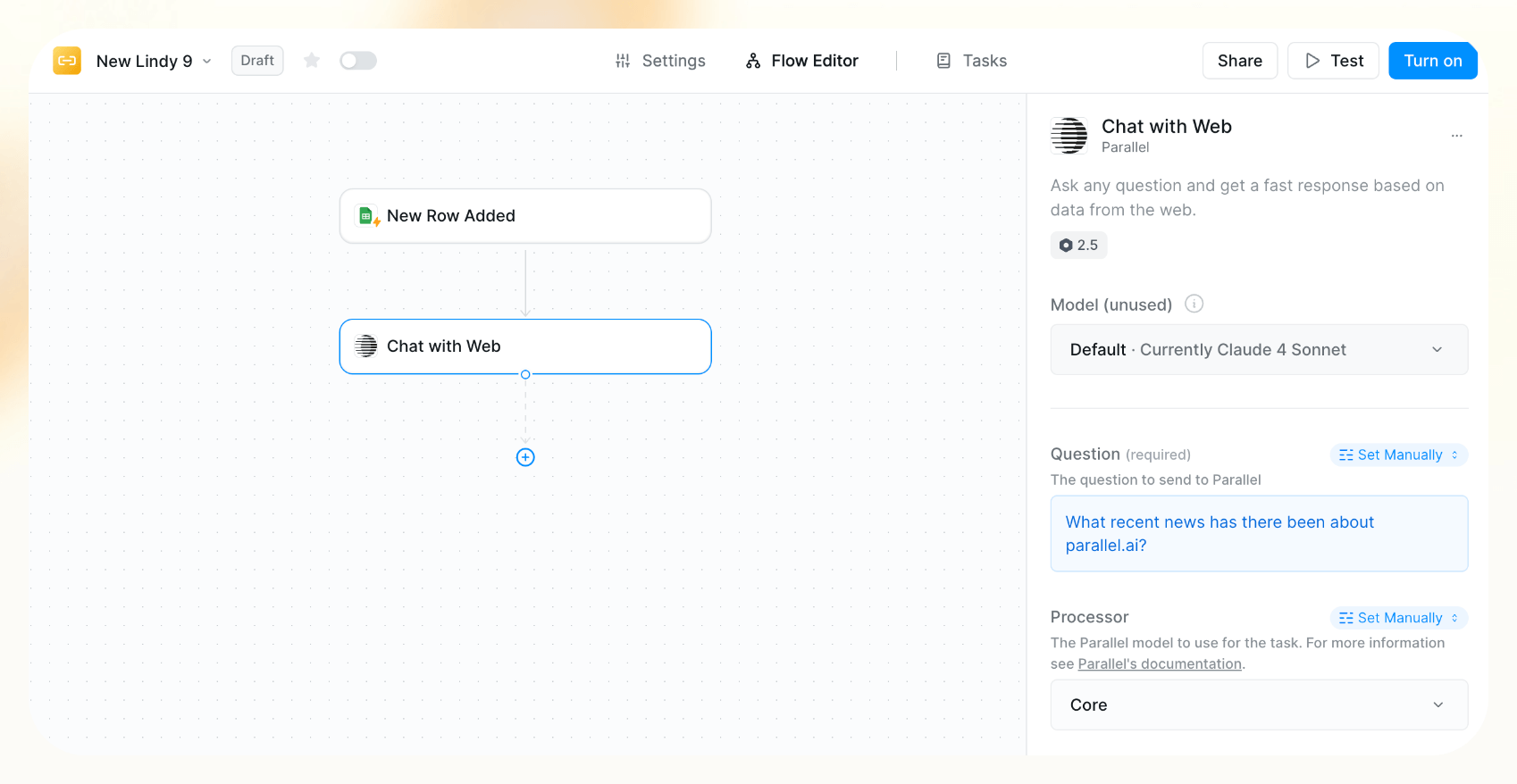Viewport: 1517px width, 784px height.
Task: Click the yellow Lindy agent icon
Action: (x=67, y=61)
